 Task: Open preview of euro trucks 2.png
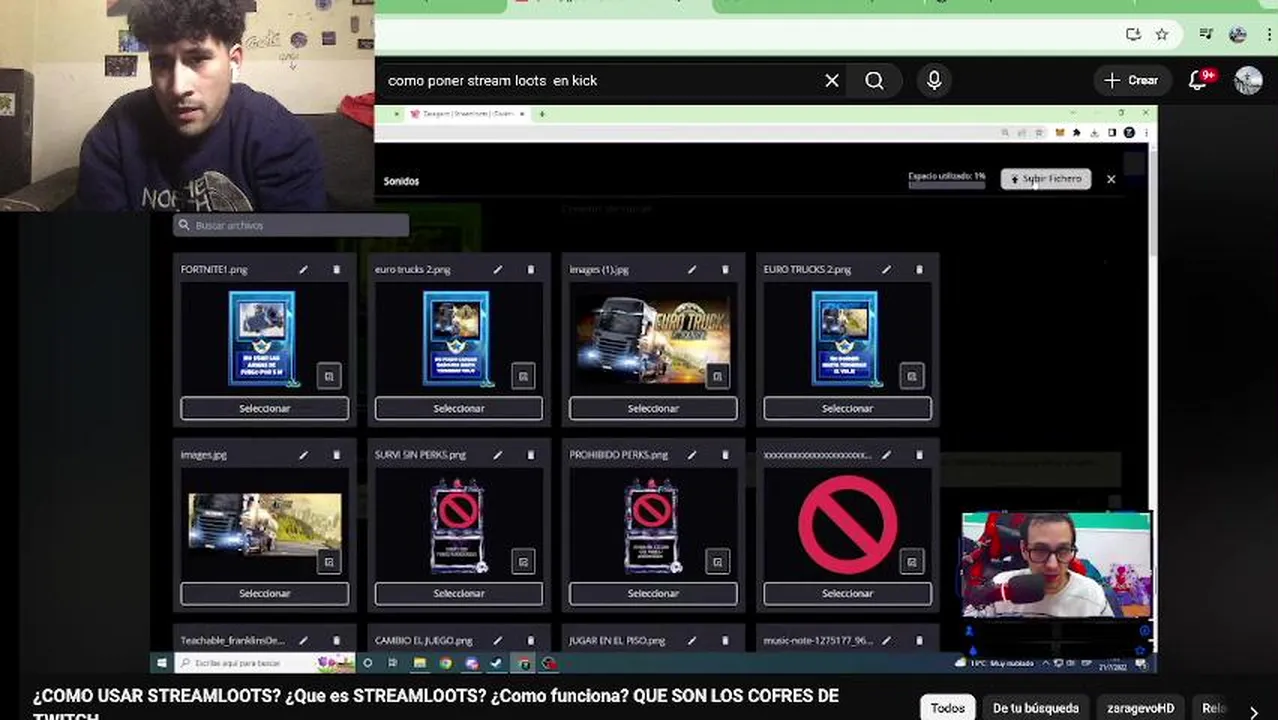click(x=523, y=376)
